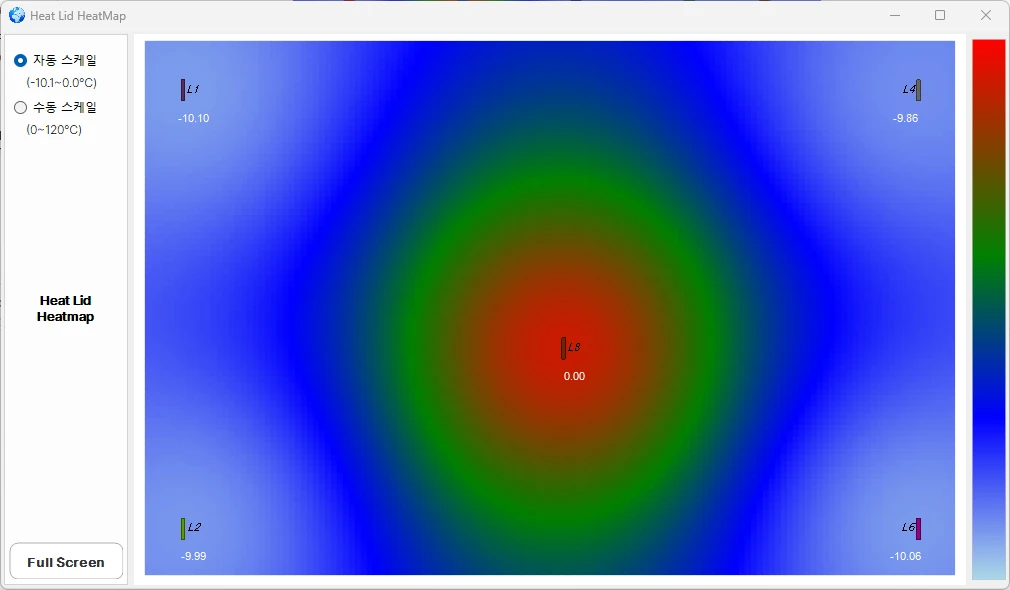Click the Heat Lid HeatMap window title

78,16
